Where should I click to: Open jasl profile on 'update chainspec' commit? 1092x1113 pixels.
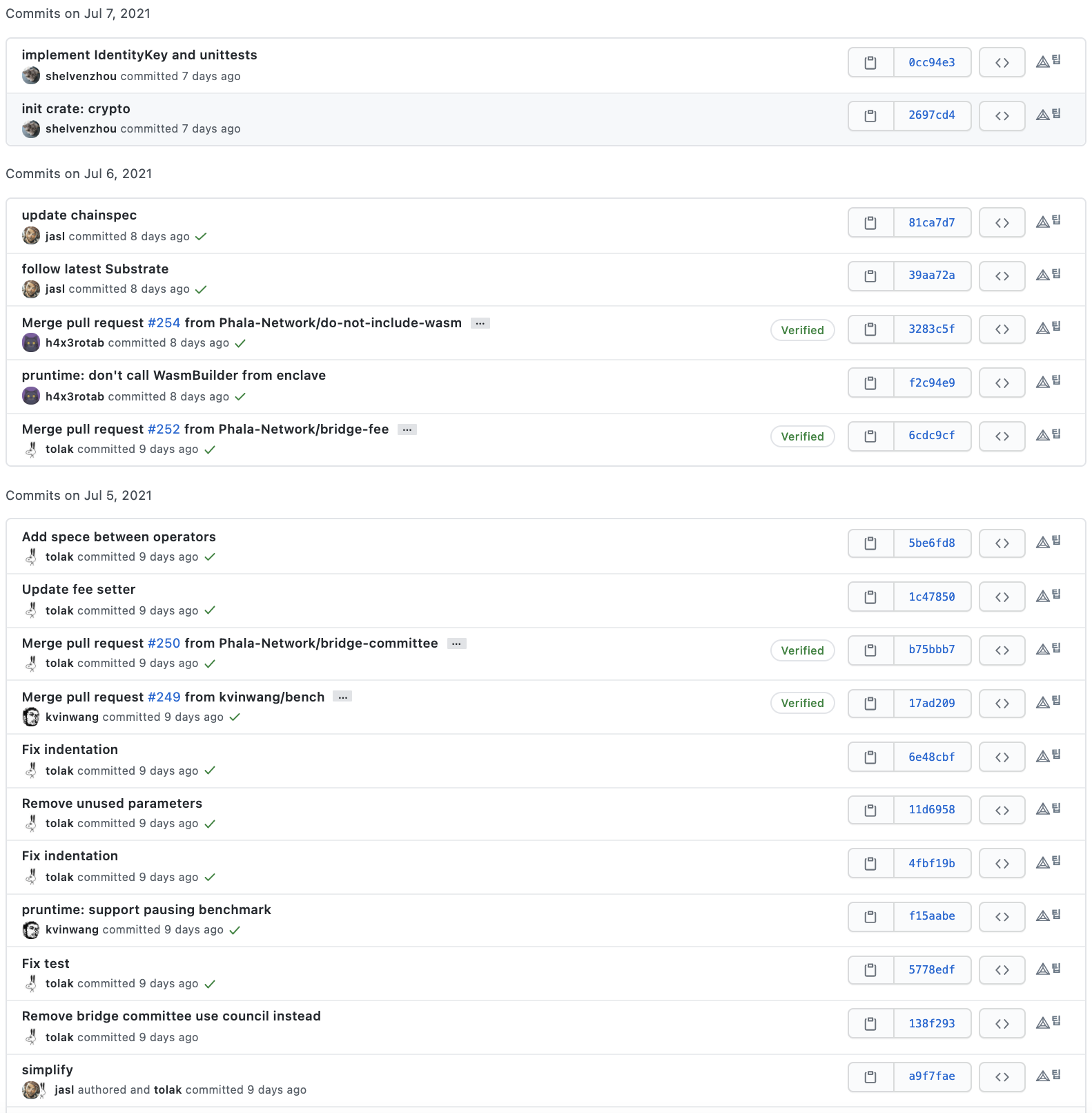55,236
